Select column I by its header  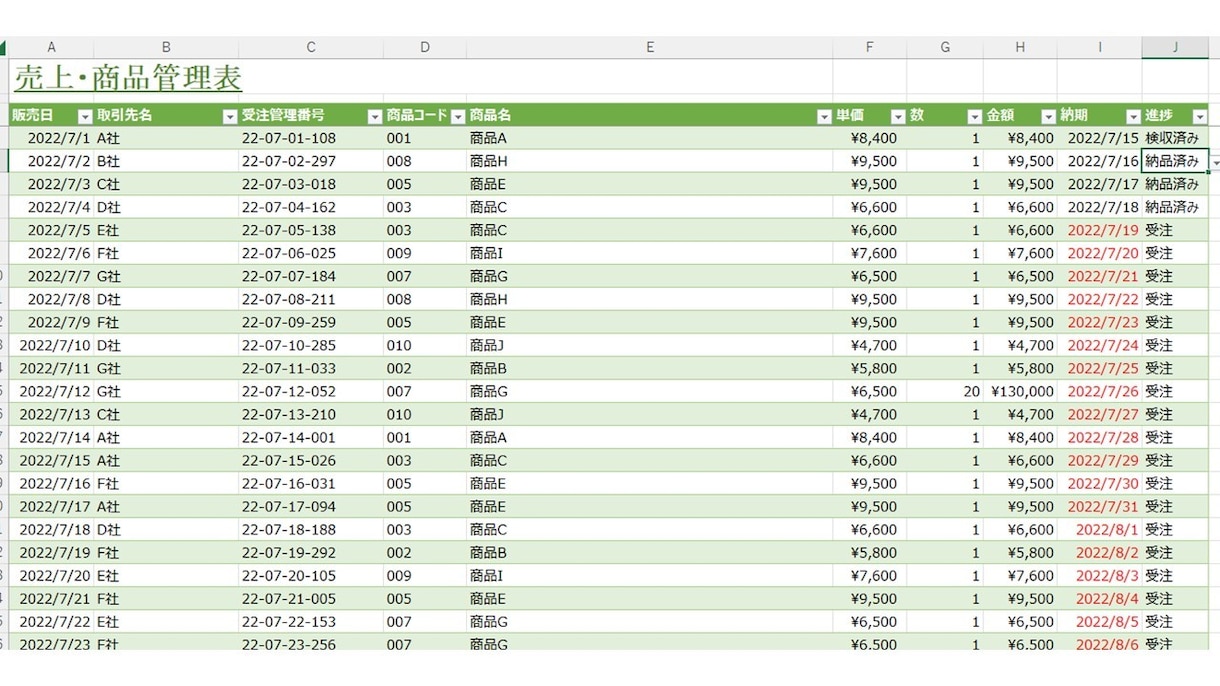coord(1100,47)
